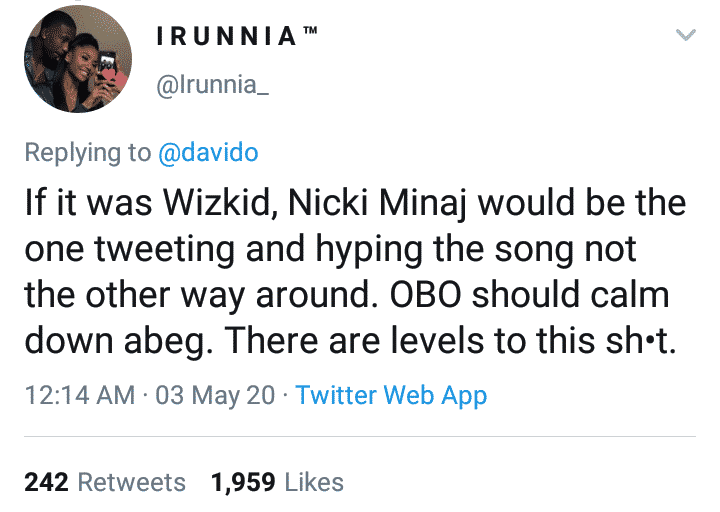View the 1,959 Likes count number
This screenshot has width=720, height=512.
(243, 482)
